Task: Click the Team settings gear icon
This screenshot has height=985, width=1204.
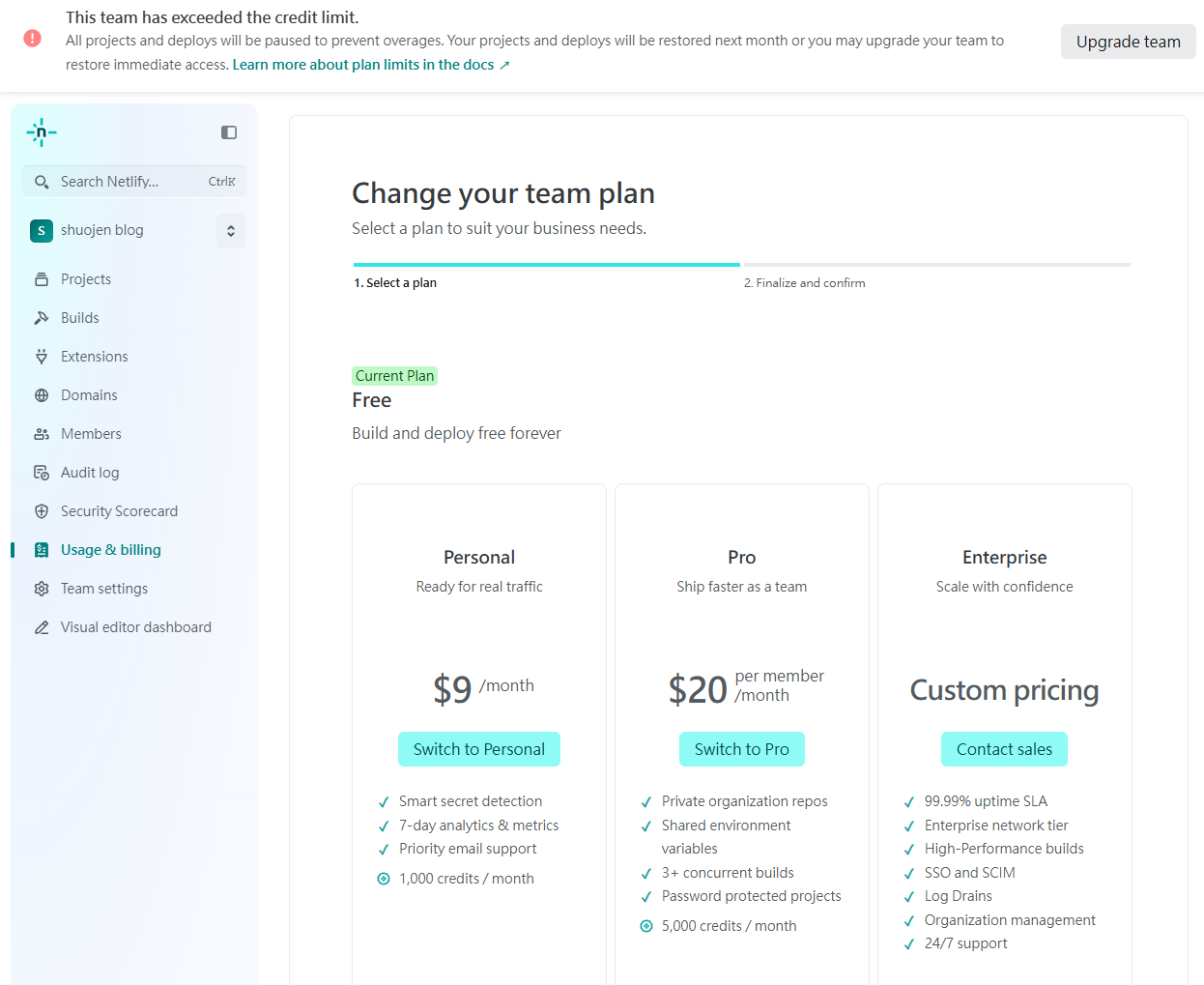Action: coord(42,589)
